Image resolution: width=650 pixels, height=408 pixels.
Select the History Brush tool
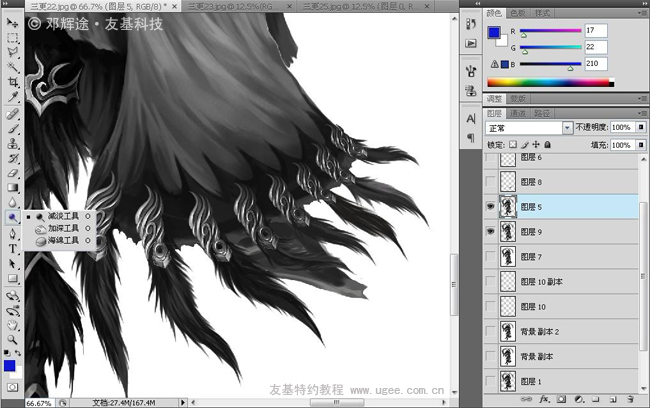point(12,158)
